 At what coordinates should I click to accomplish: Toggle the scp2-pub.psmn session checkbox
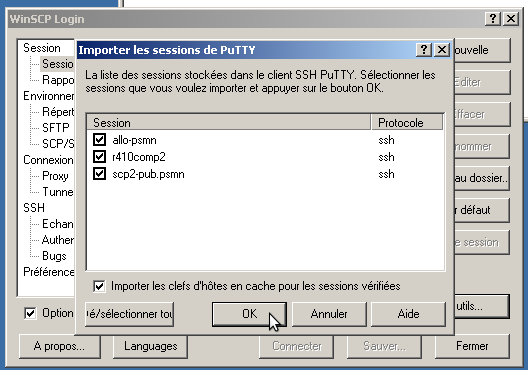(x=99, y=174)
